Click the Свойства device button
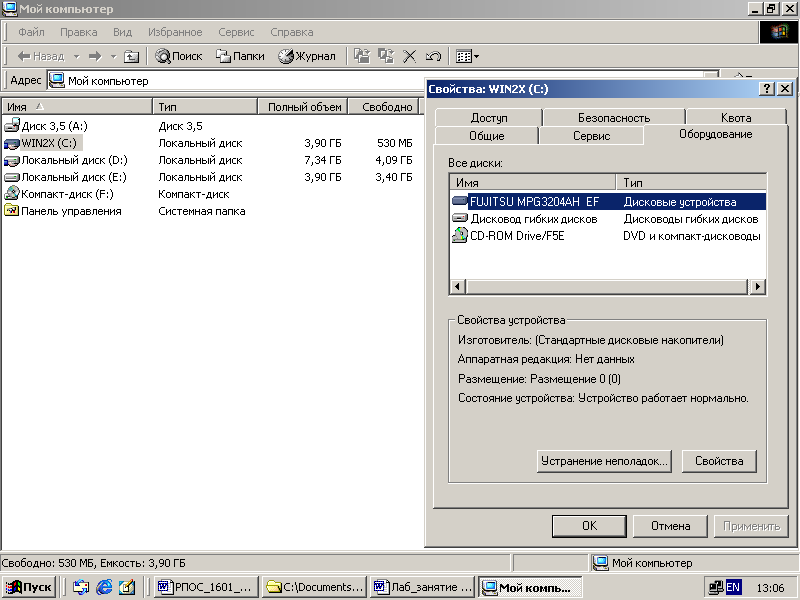800x600 pixels. click(719, 461)
